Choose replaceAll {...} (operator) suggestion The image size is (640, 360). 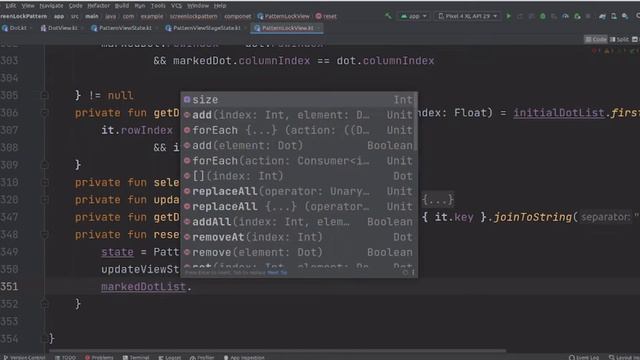click(298, 207)
